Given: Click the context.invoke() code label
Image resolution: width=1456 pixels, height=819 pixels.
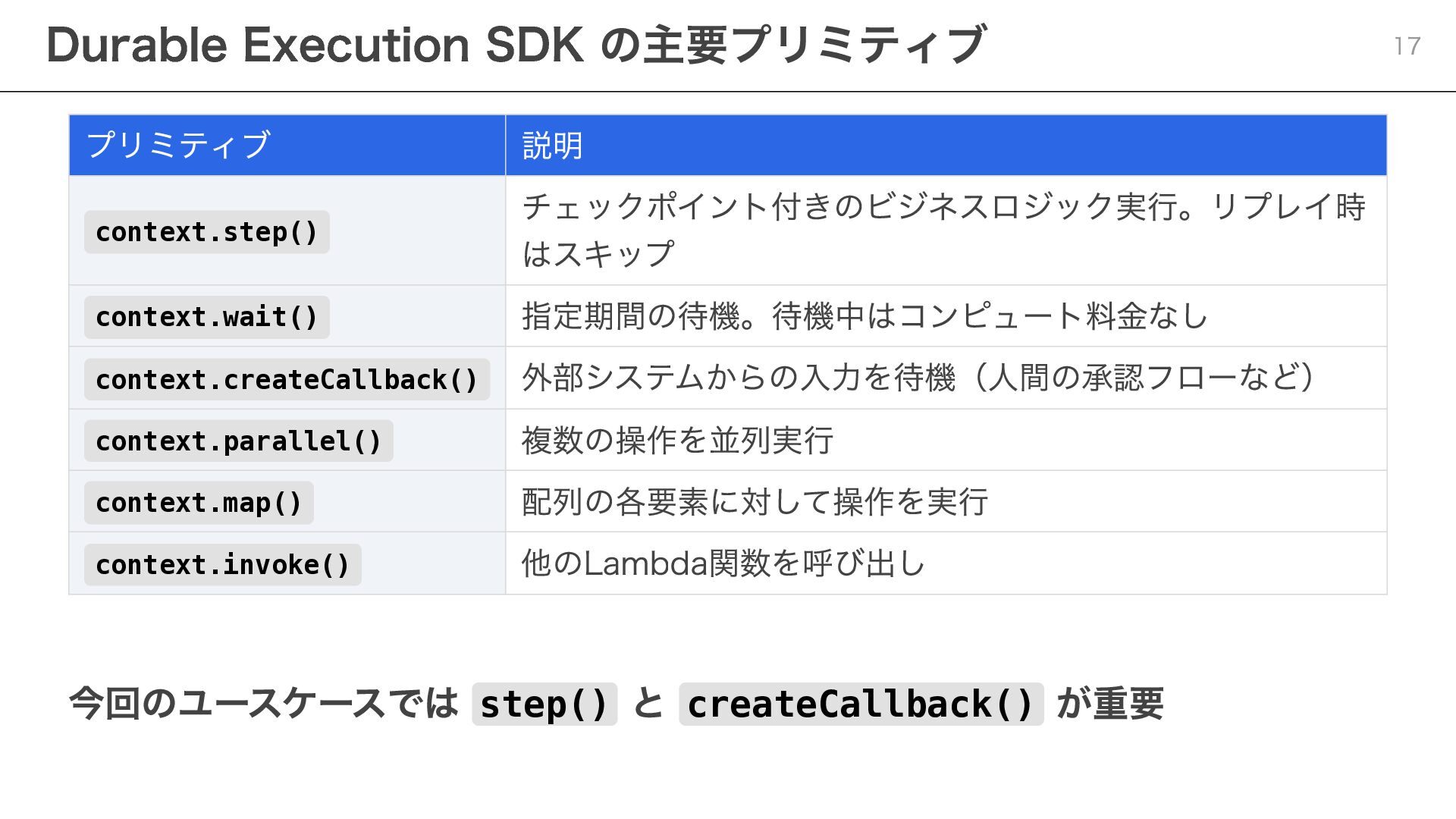Looking at the screenshot, I should pos(222,565).
